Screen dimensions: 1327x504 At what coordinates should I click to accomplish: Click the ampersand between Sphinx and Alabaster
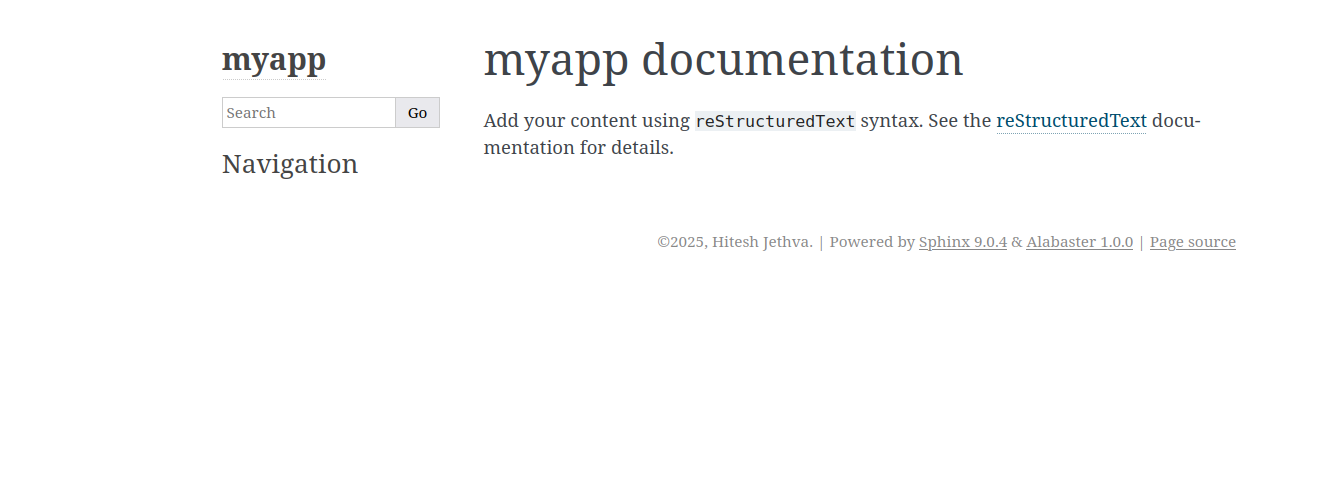click(1016, 242)
